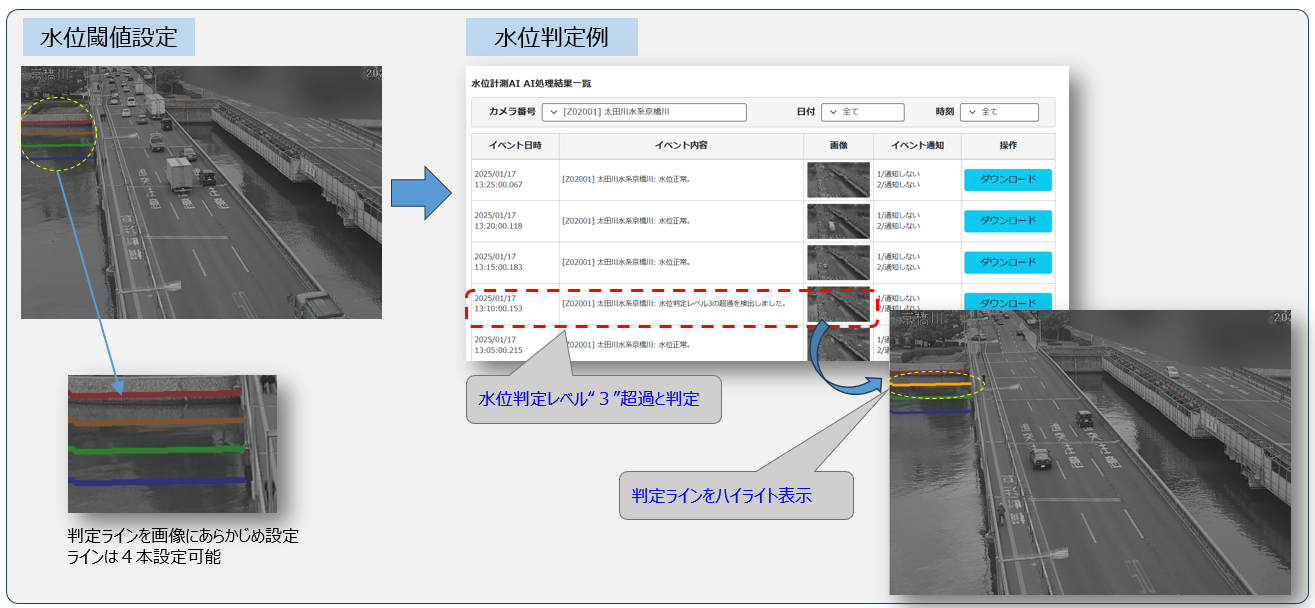The height and width of the screenshot is (608, 1315).
Task: Click the イベント内容 column header
Action: pos(681,146)
